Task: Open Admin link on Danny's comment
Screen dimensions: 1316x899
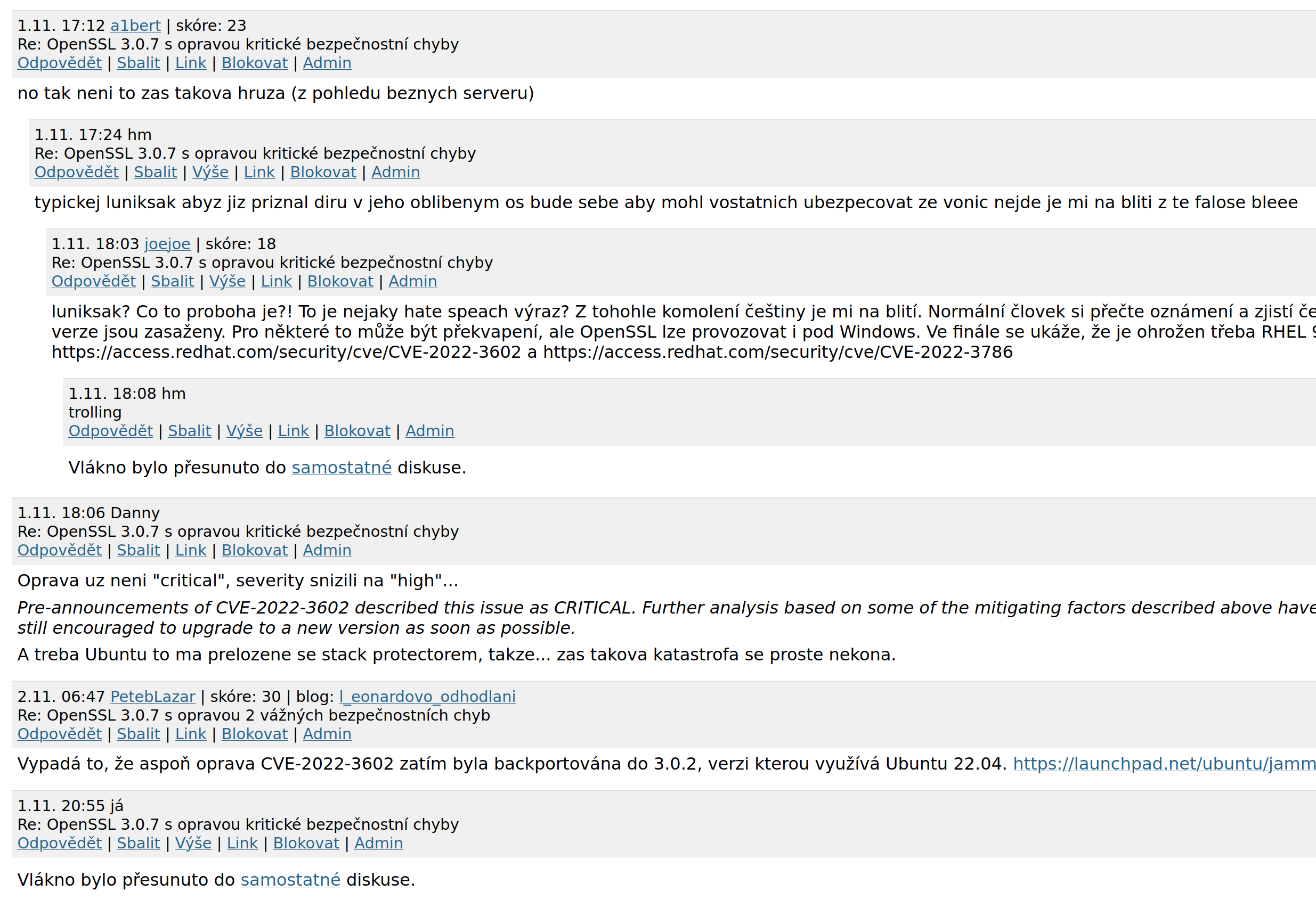Action: click(327, 550)
